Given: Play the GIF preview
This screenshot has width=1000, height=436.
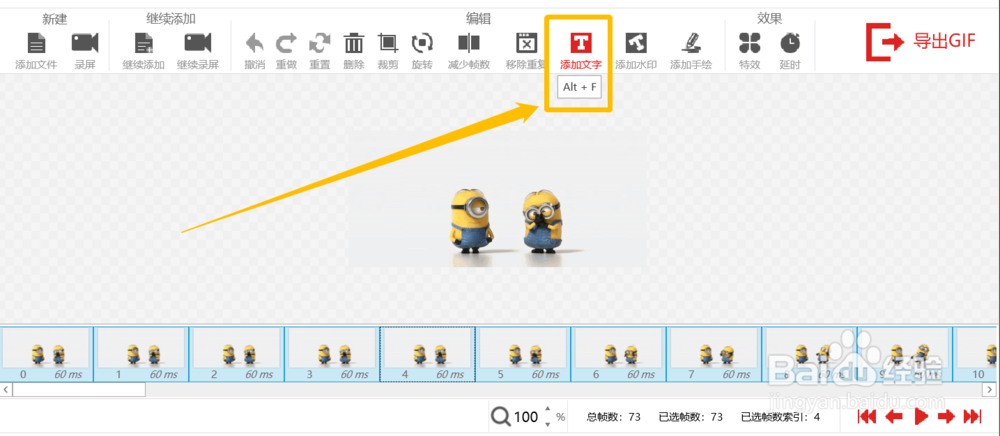Looking at the screenshot, I should [x=921, y=417].
